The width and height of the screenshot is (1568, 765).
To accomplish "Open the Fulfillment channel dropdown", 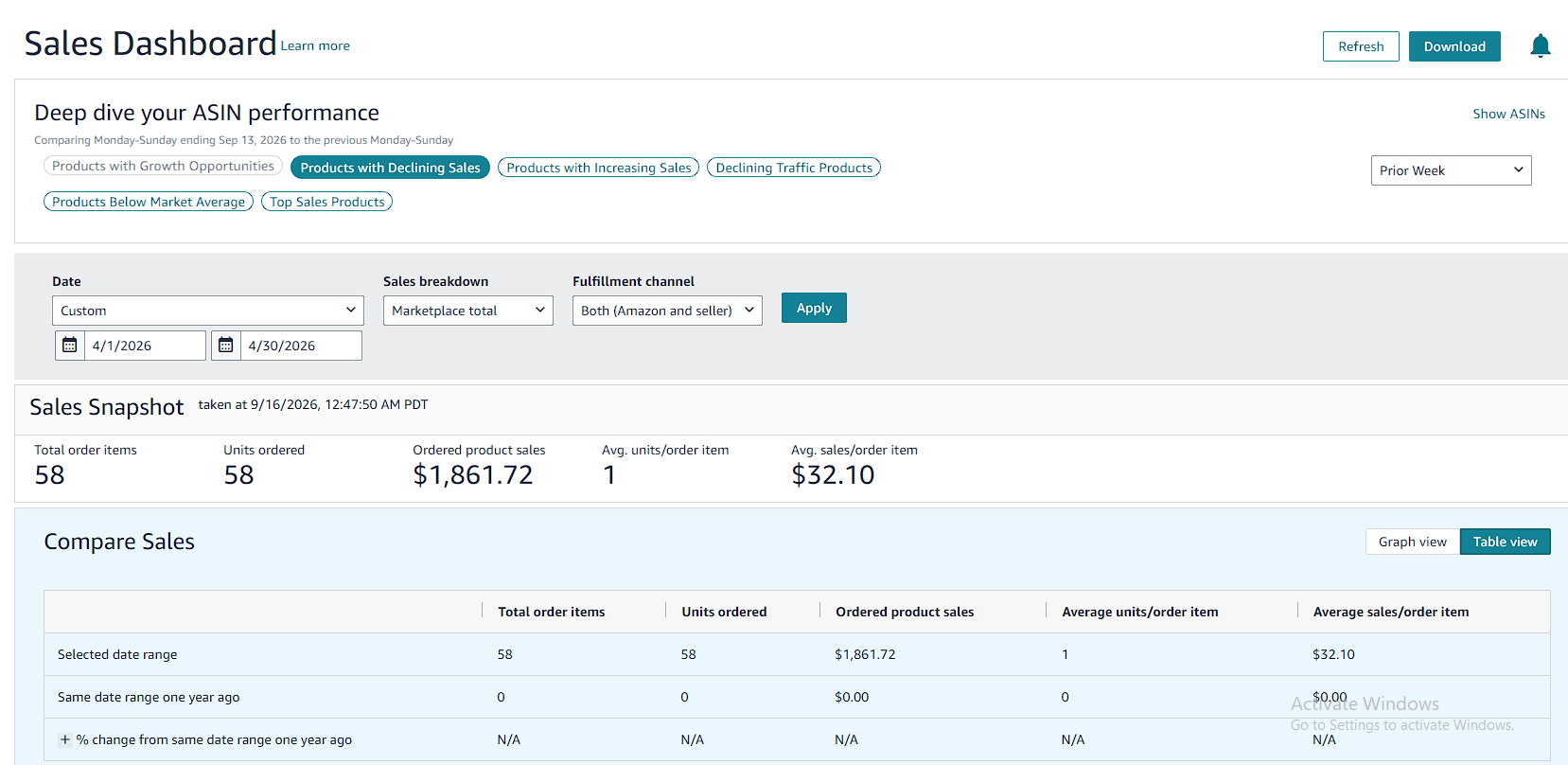I will pos(667,311).
